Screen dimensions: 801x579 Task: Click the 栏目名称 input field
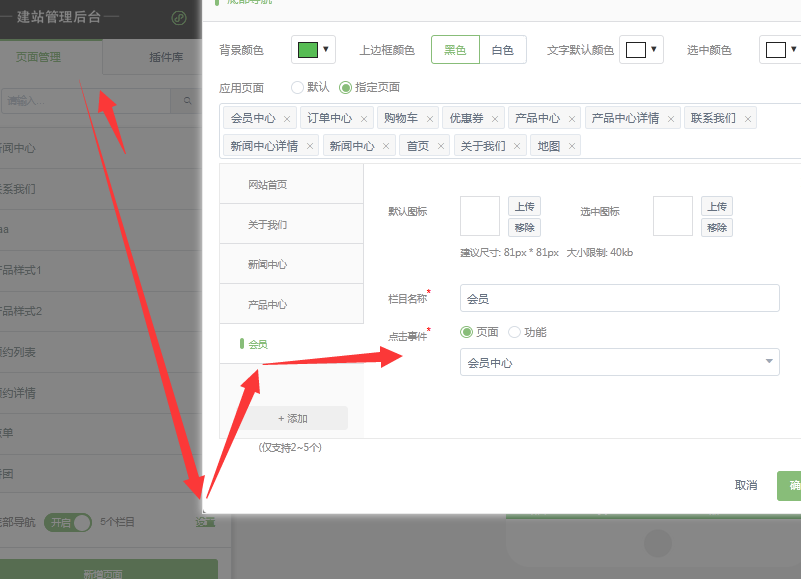coord(619,298)
